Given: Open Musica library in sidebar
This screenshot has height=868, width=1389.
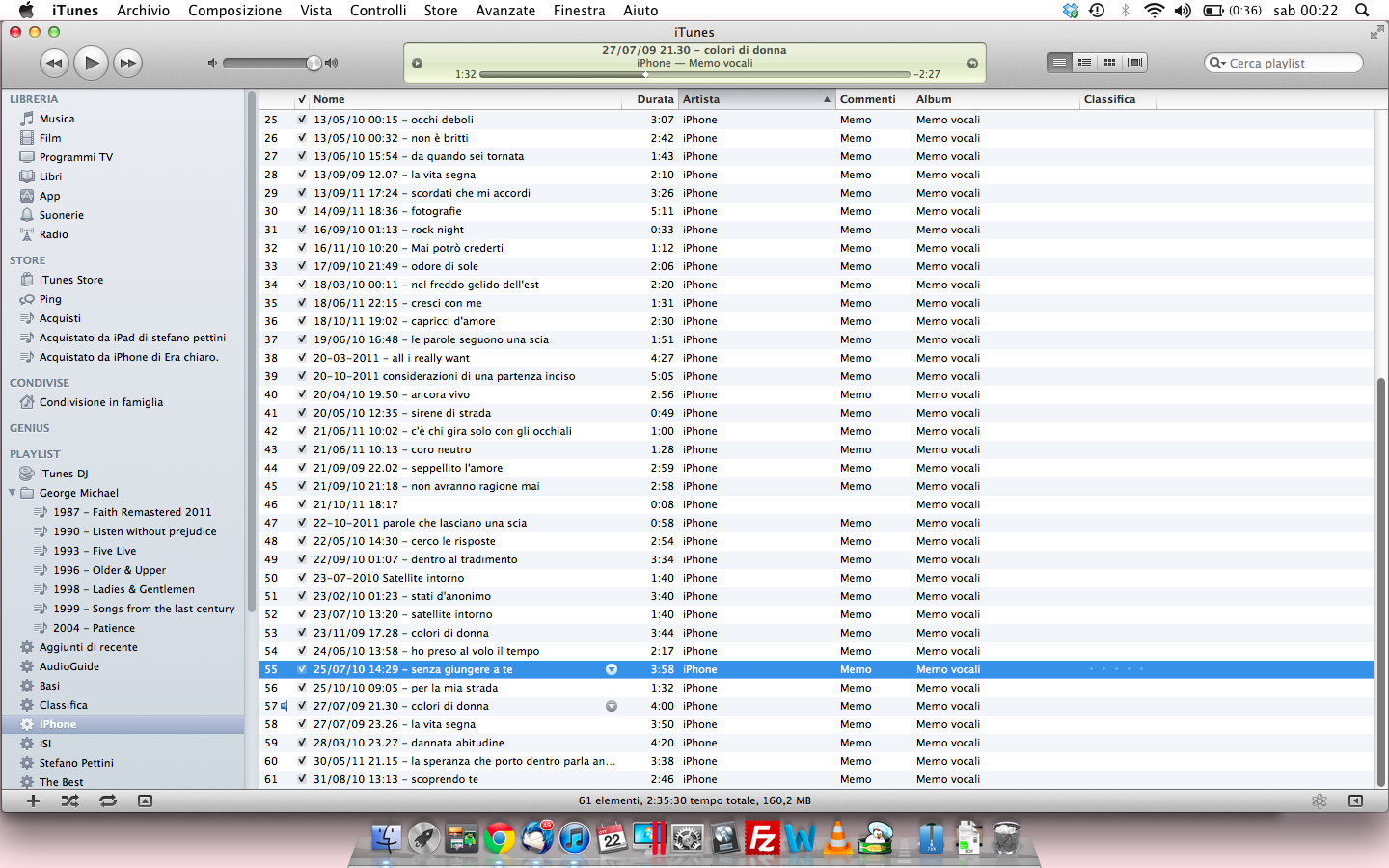Looking at the screenshot, I should 57,119.
